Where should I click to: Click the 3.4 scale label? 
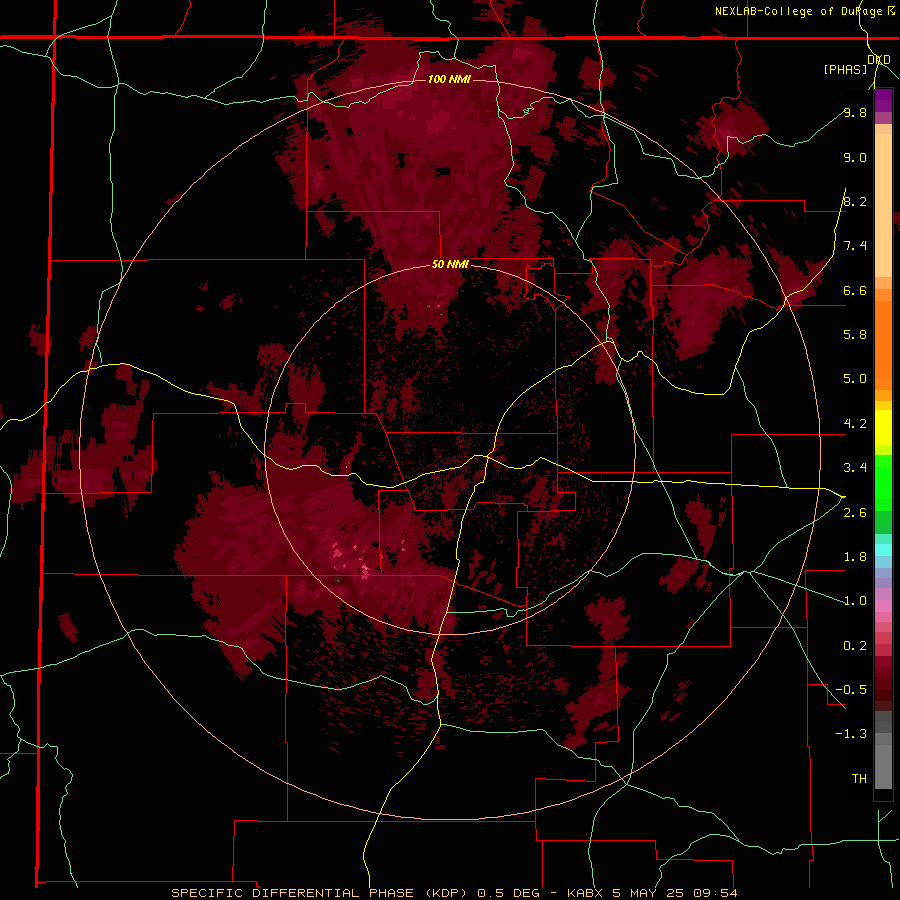coord(855,468)
